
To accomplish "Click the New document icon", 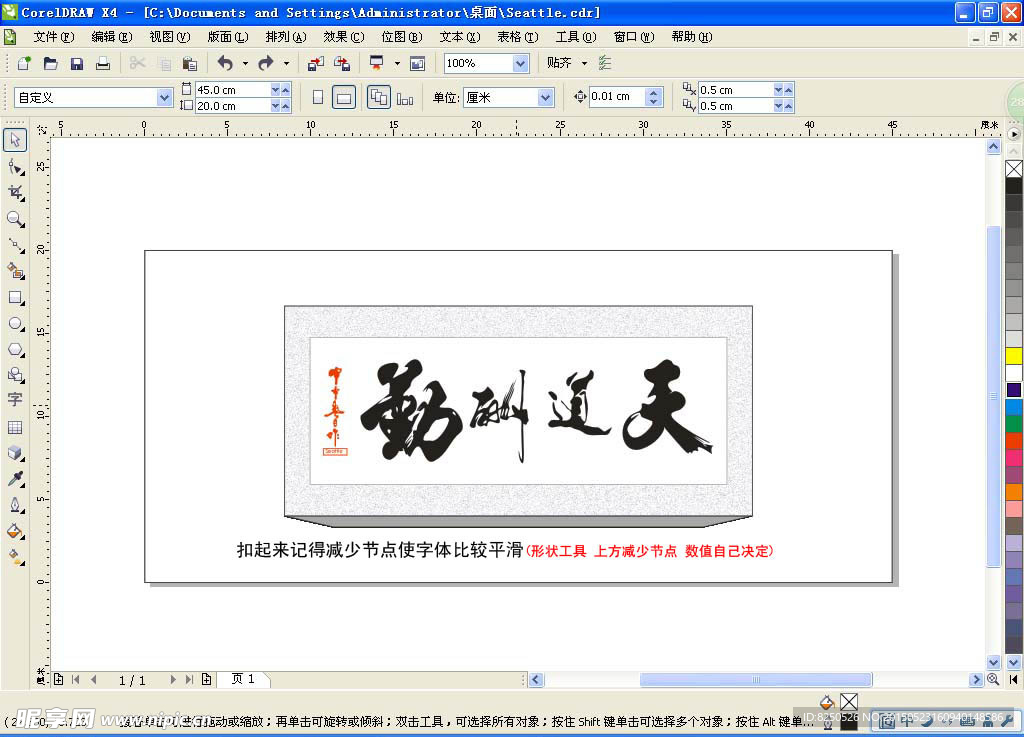I will click(x=24, y=63).
